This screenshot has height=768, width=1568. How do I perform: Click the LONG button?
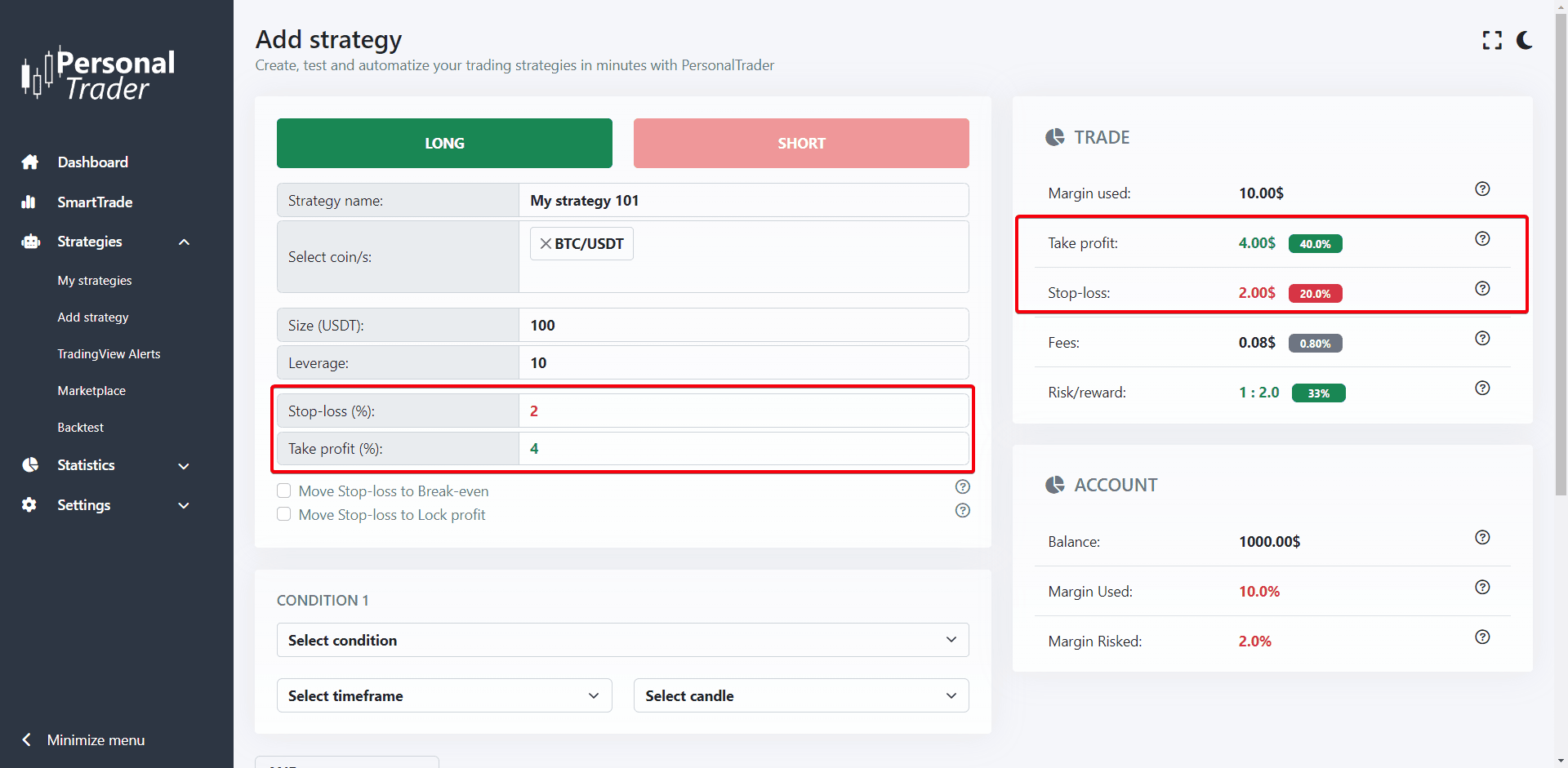444,143
